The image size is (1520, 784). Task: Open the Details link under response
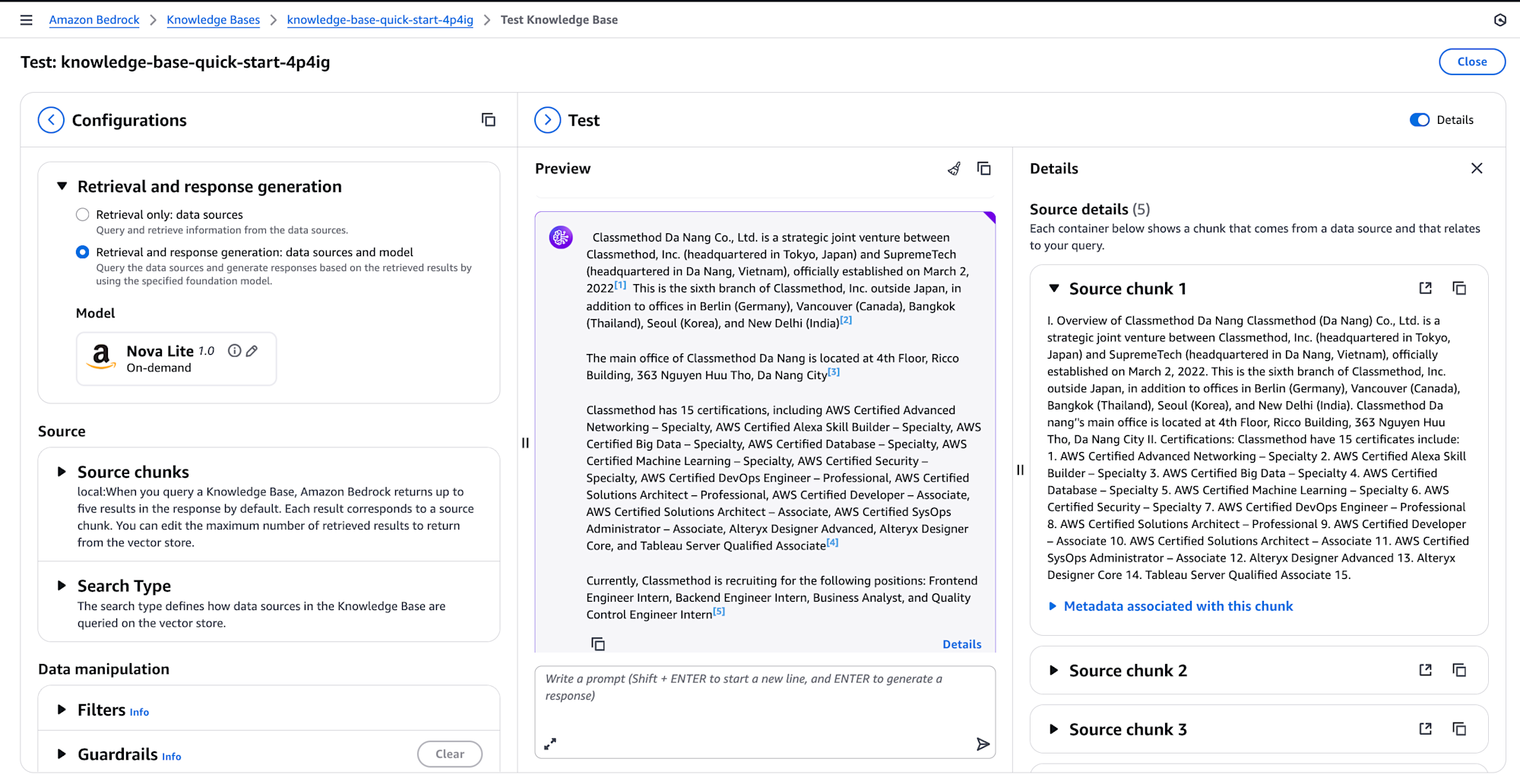[x=962, y=644]
